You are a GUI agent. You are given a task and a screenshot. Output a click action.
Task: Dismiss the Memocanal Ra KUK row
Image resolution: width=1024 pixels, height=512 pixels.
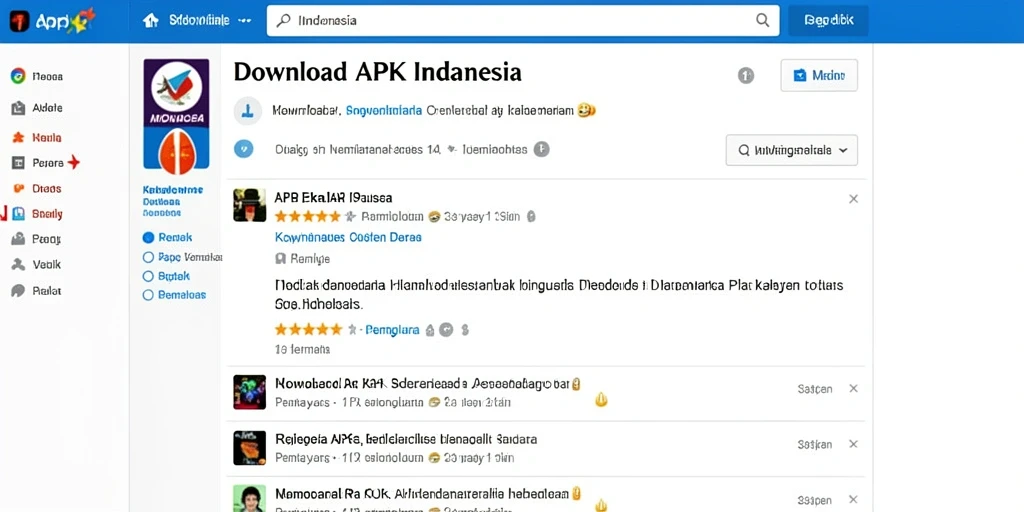click(x=853, y=500)
